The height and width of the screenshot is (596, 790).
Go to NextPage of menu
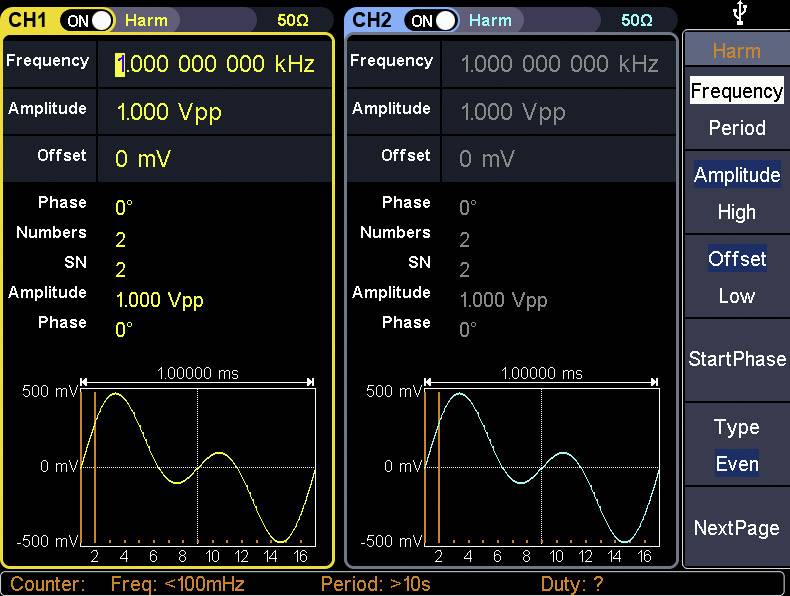736,528
